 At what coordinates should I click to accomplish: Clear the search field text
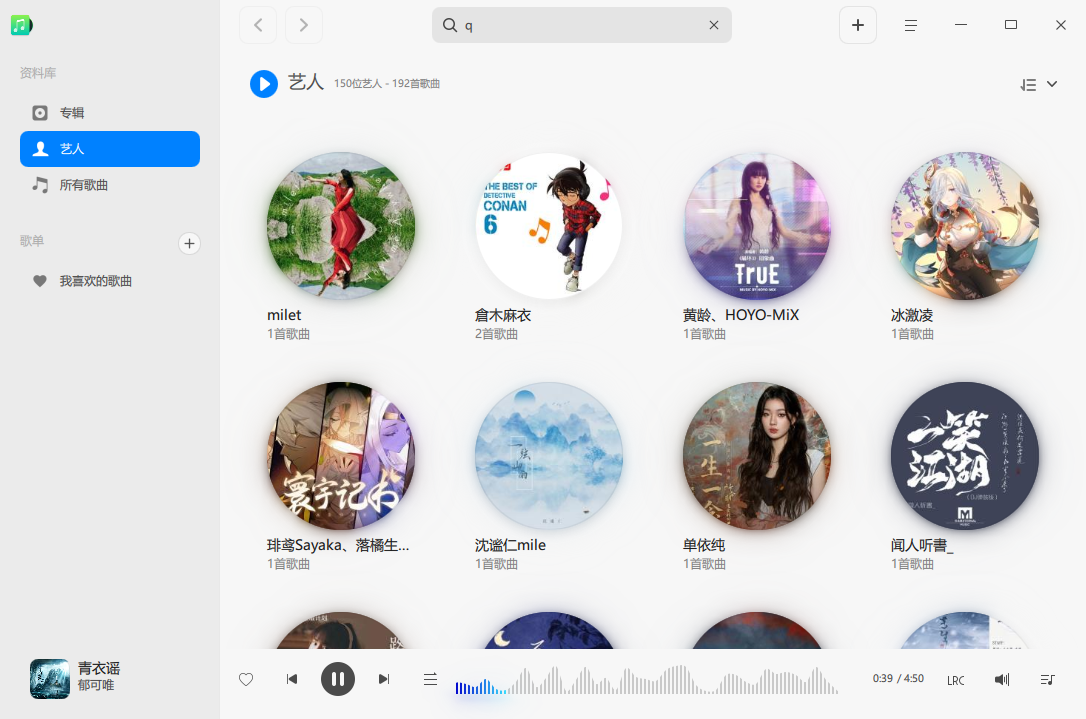tap(713, 25)
